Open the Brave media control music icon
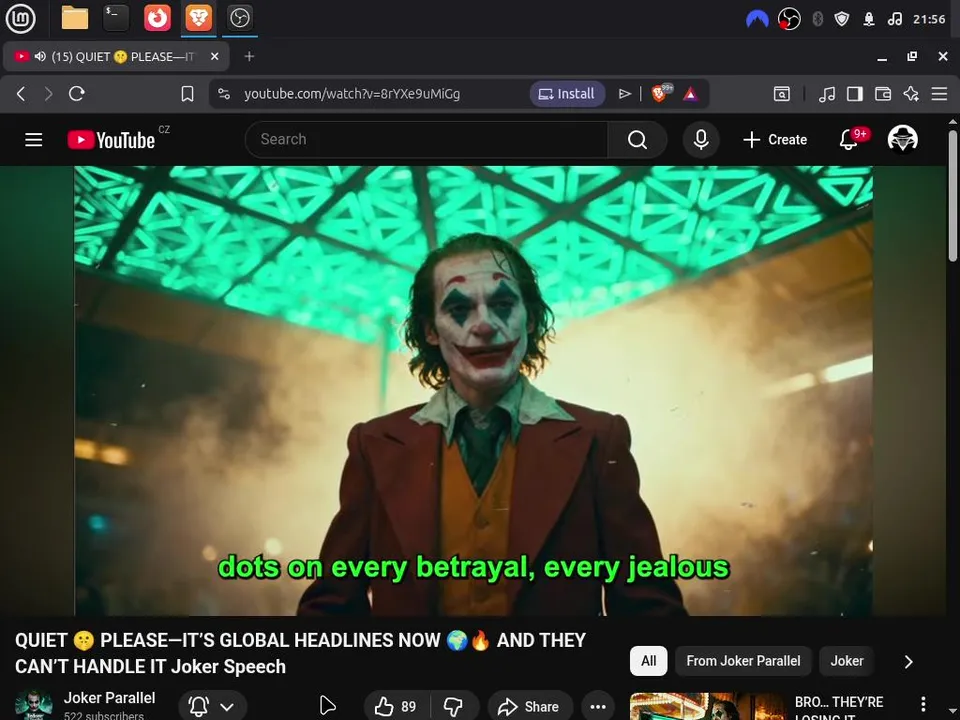This screenshot has height=720, width=960. point(827,94)
